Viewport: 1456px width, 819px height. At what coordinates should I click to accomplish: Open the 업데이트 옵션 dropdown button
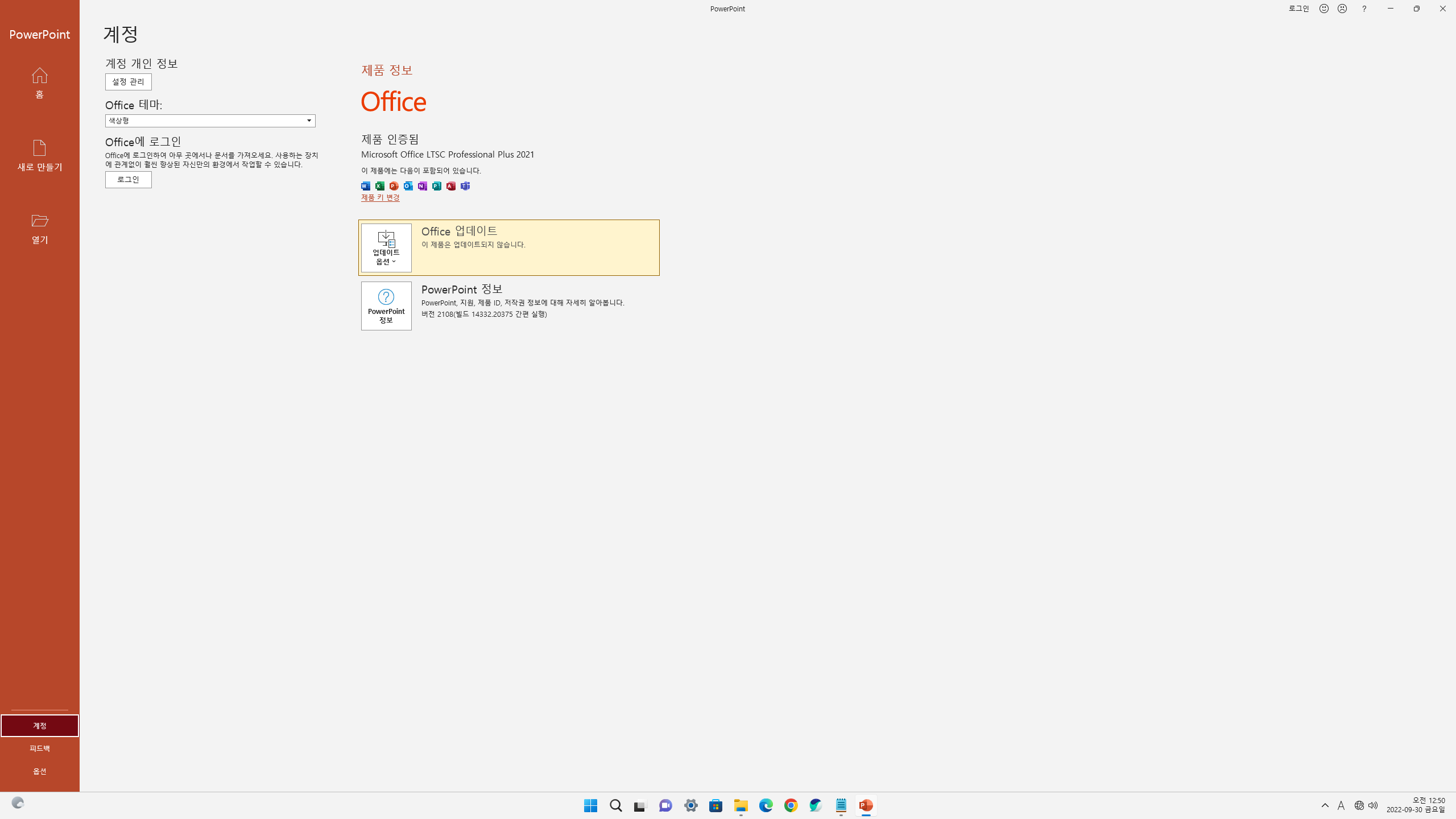386,248
